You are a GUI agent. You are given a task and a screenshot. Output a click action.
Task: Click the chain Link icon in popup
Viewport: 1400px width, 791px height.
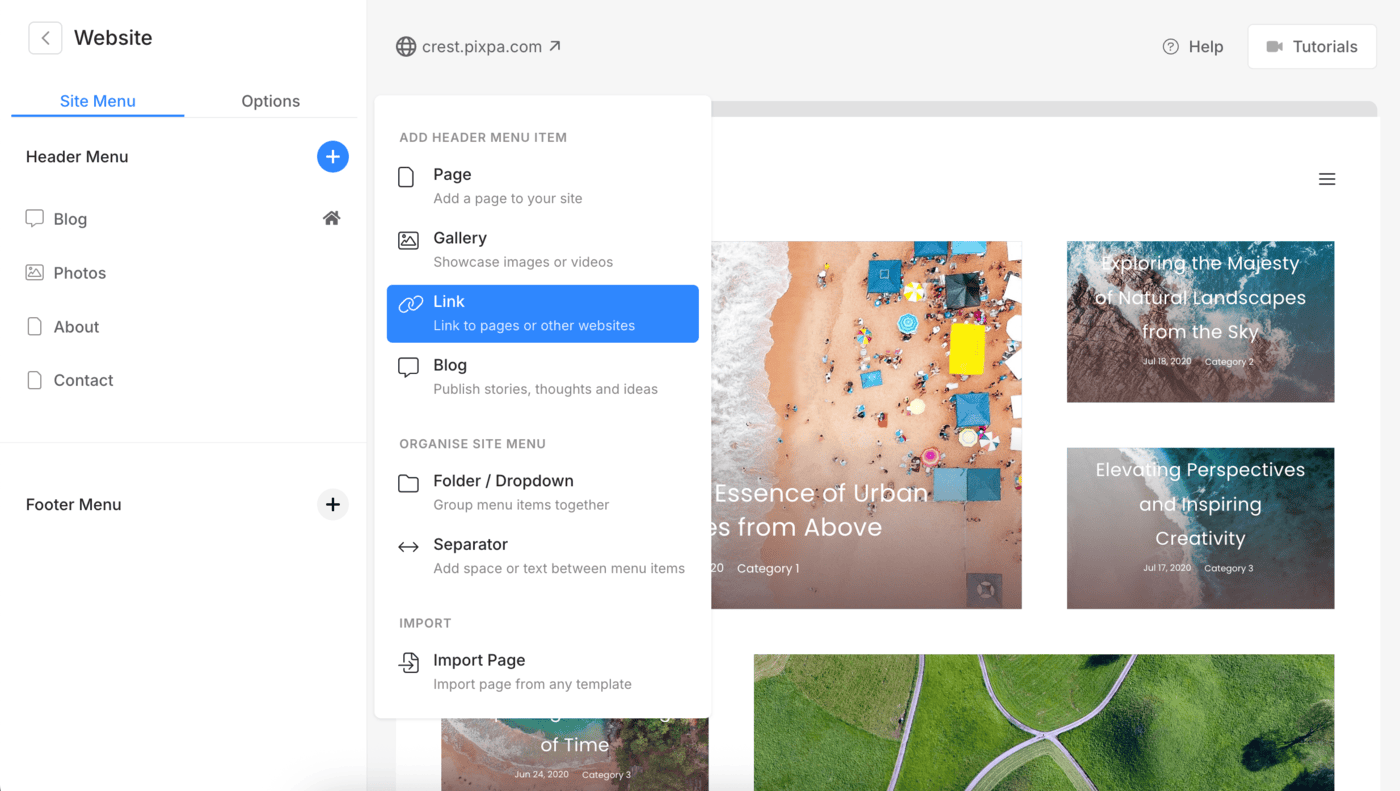[x=410, y=304]
